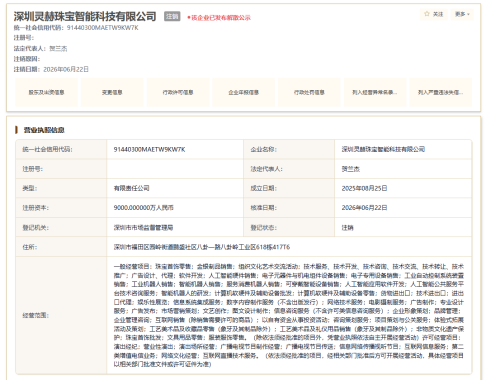
Task: Click the 住所 label cell
Action: point(61,247)
